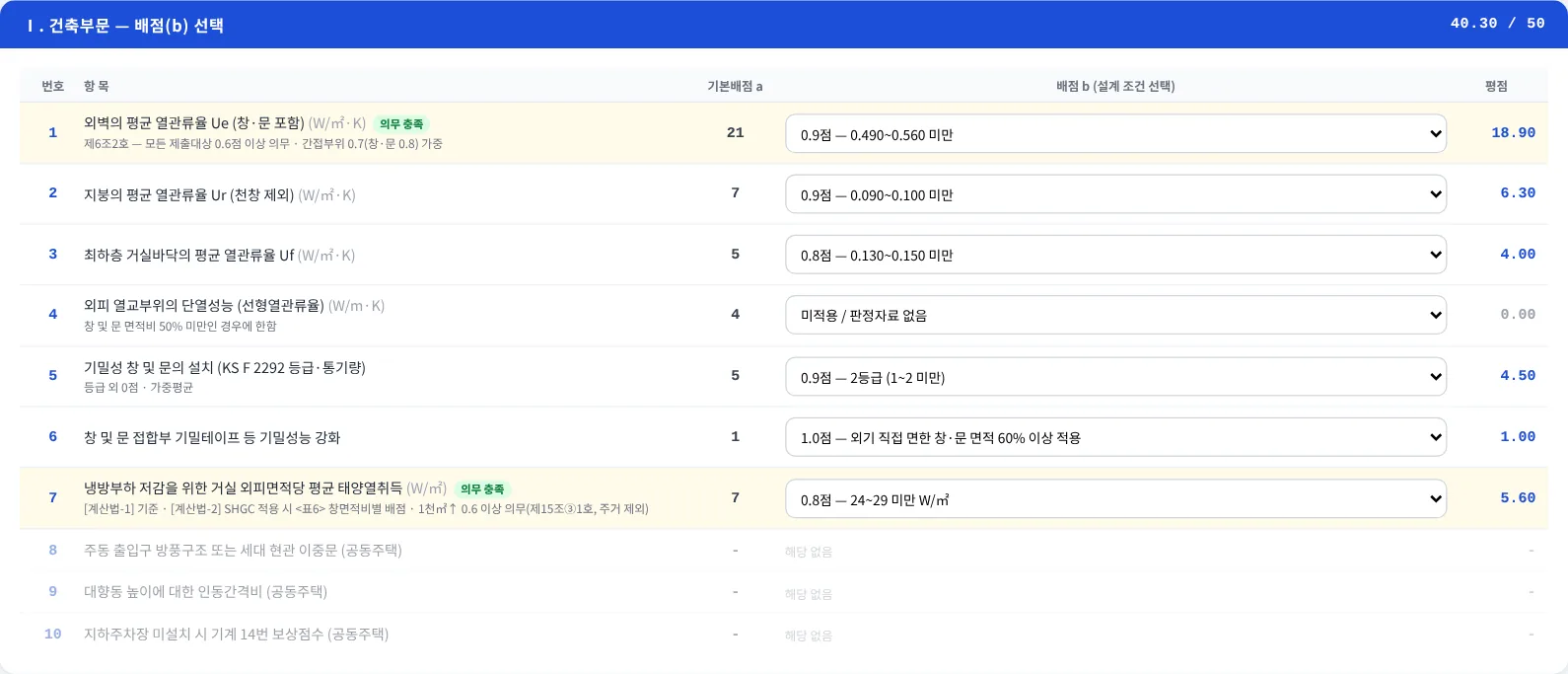Open the 기밀성 창 dropdown showing 2등급 (1~2 미만)

1115,377
